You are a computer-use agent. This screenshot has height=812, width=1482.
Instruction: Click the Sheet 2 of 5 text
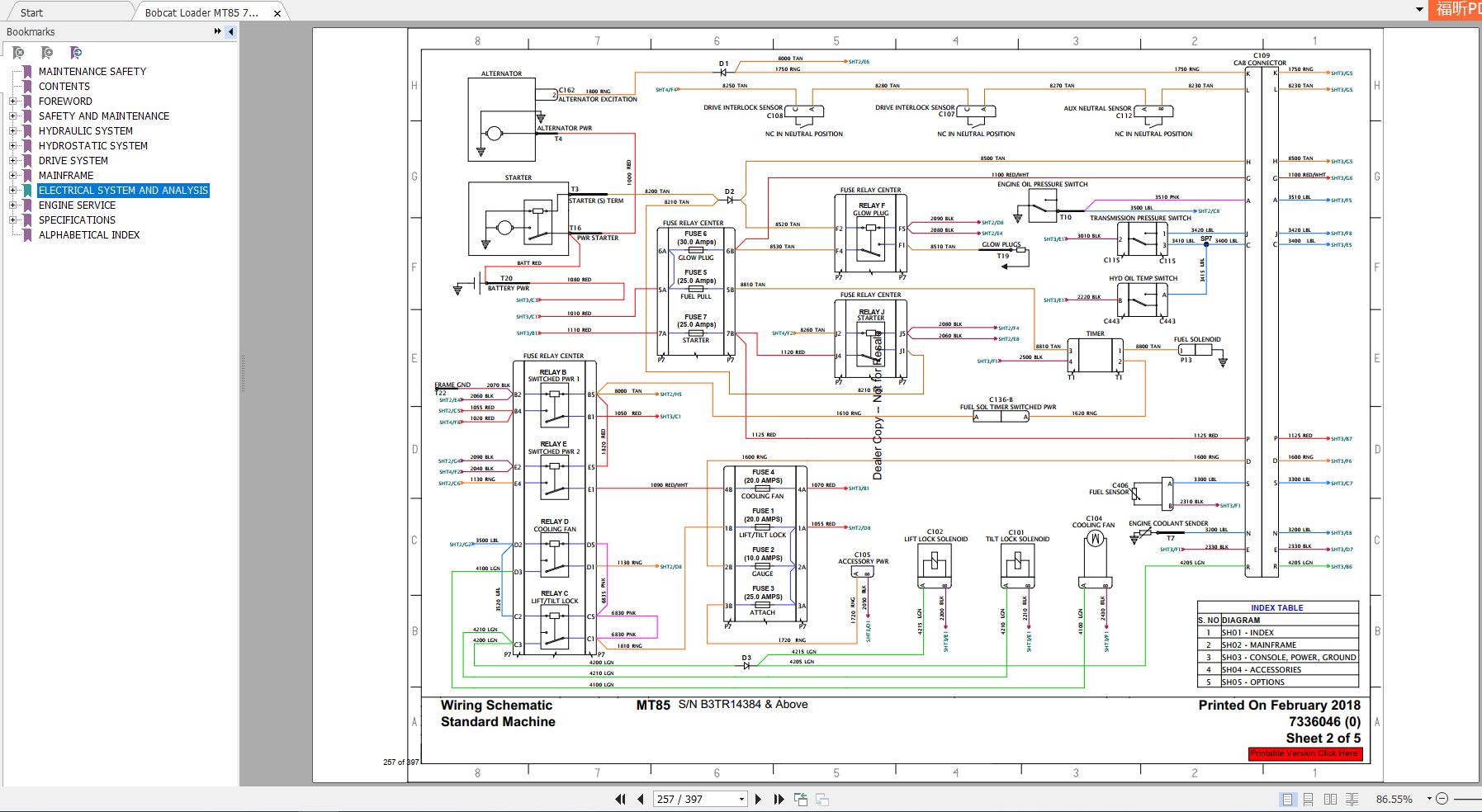pos(1323,739)
